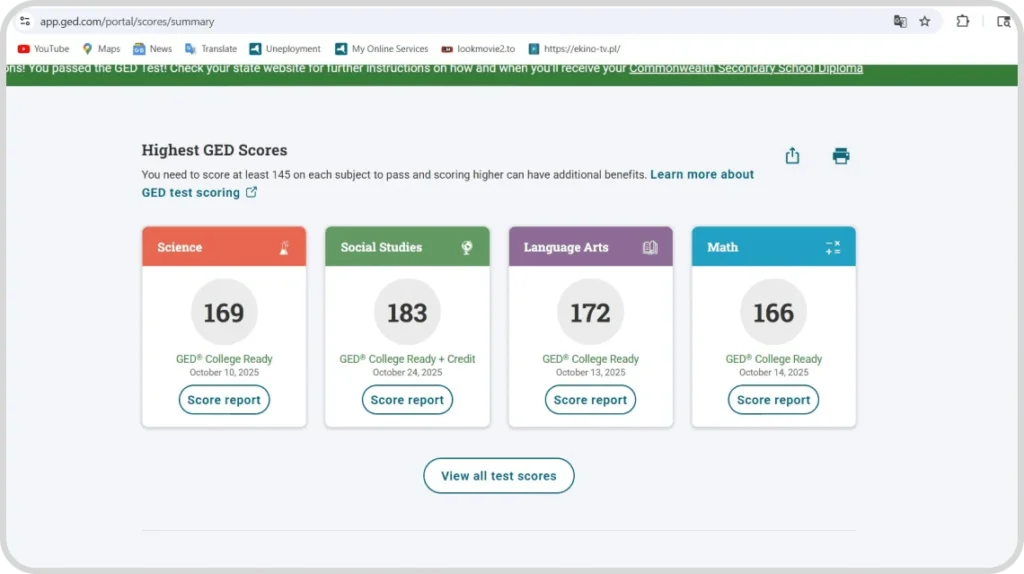
Task: Open the Maps bookmark
Action: click(101, 49)
